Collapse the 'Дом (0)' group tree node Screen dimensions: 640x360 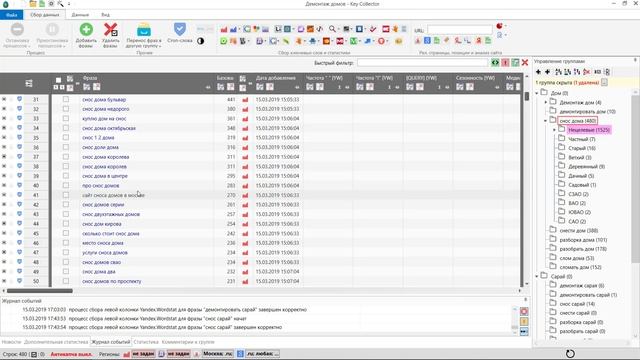click(537, 93)
